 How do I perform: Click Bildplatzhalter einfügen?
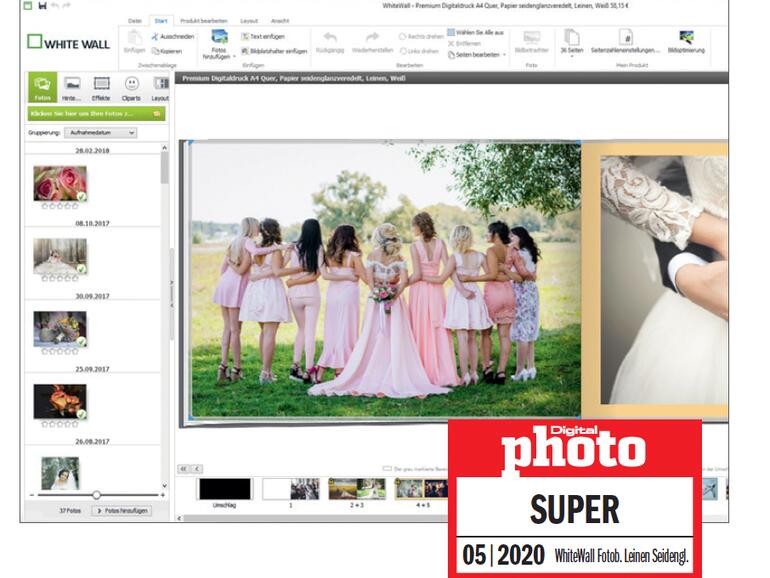(274, 51)
